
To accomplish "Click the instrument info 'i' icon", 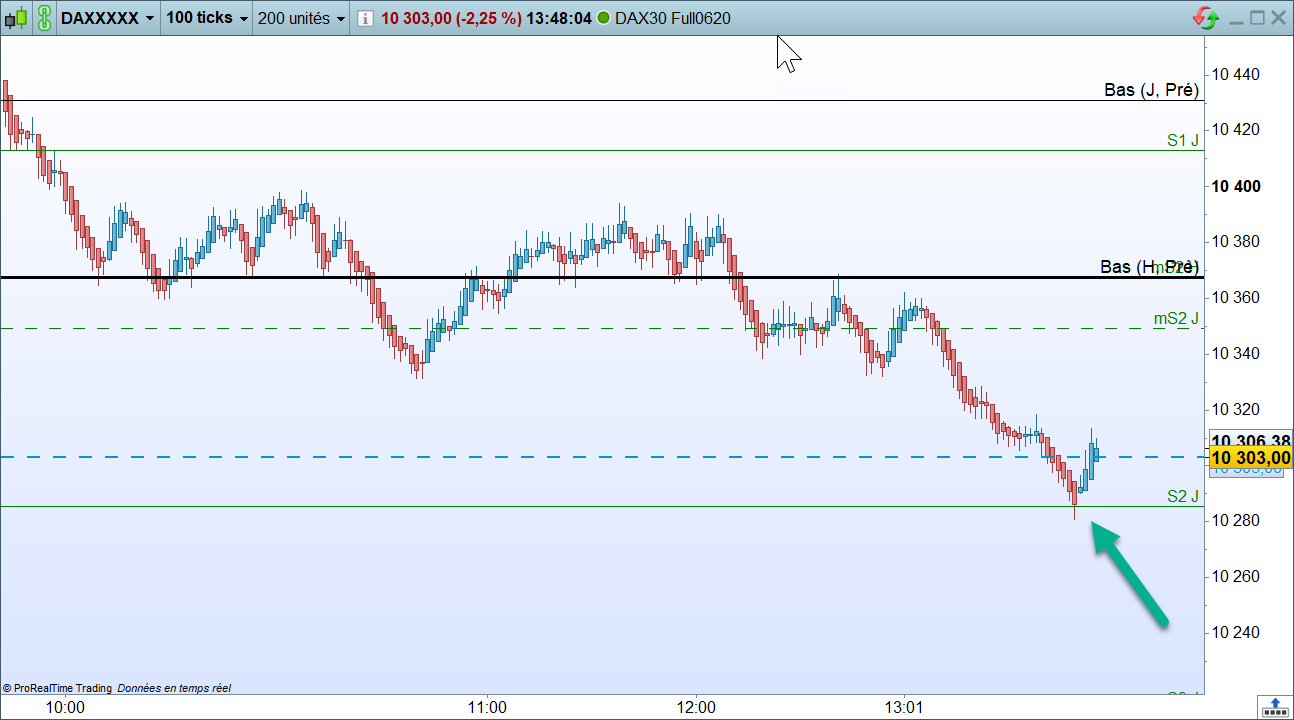I will [x=365, y=19].
